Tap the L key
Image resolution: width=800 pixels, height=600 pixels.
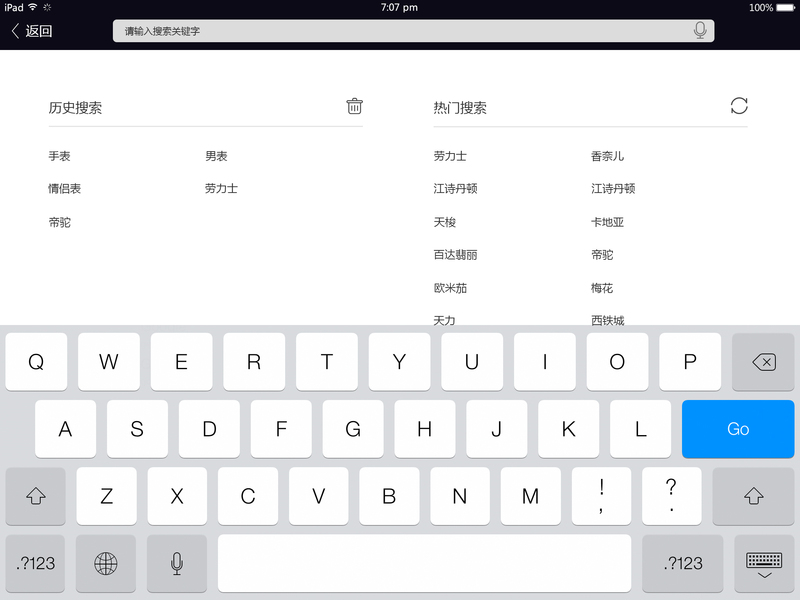(x=641, y=429)
